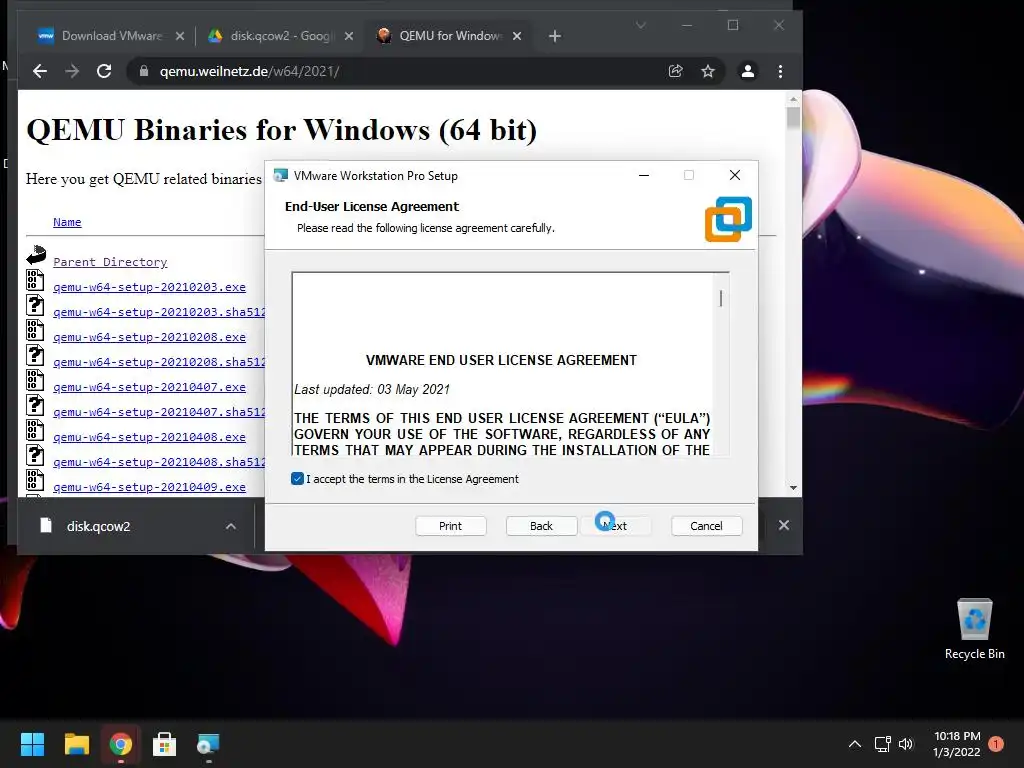1024x768 pixels.
Task: Download qemu-w64-setup-20210203.exe
Action: click(x=150, y=287)
